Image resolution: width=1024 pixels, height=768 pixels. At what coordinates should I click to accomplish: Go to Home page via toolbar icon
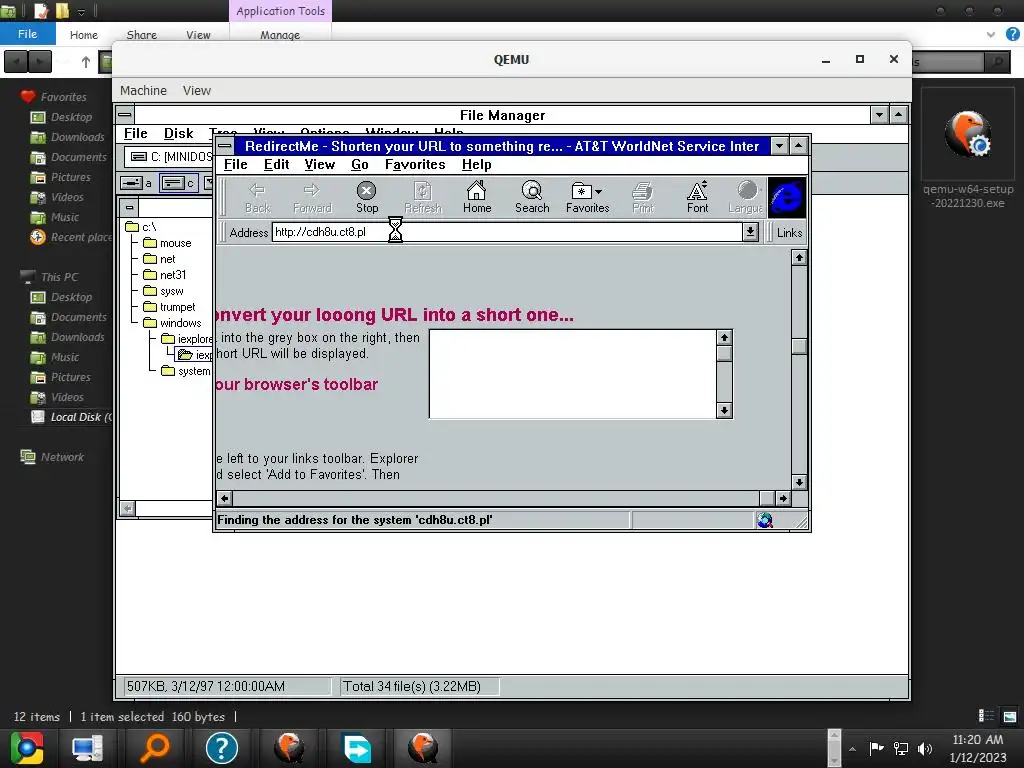(477, 197)
